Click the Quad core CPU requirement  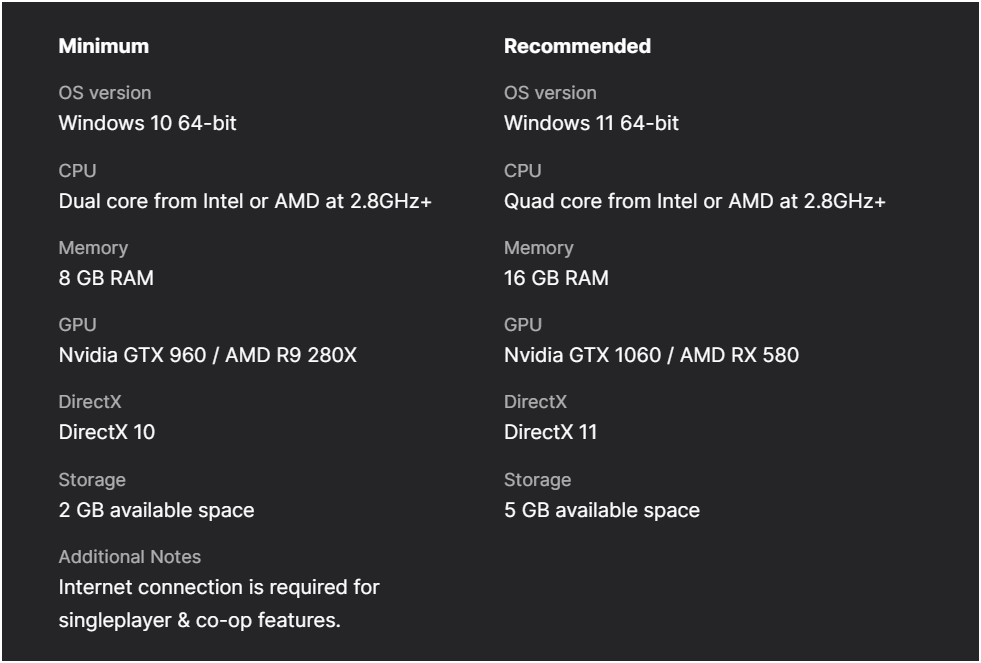pyautogui.click(x=694, y=201)
